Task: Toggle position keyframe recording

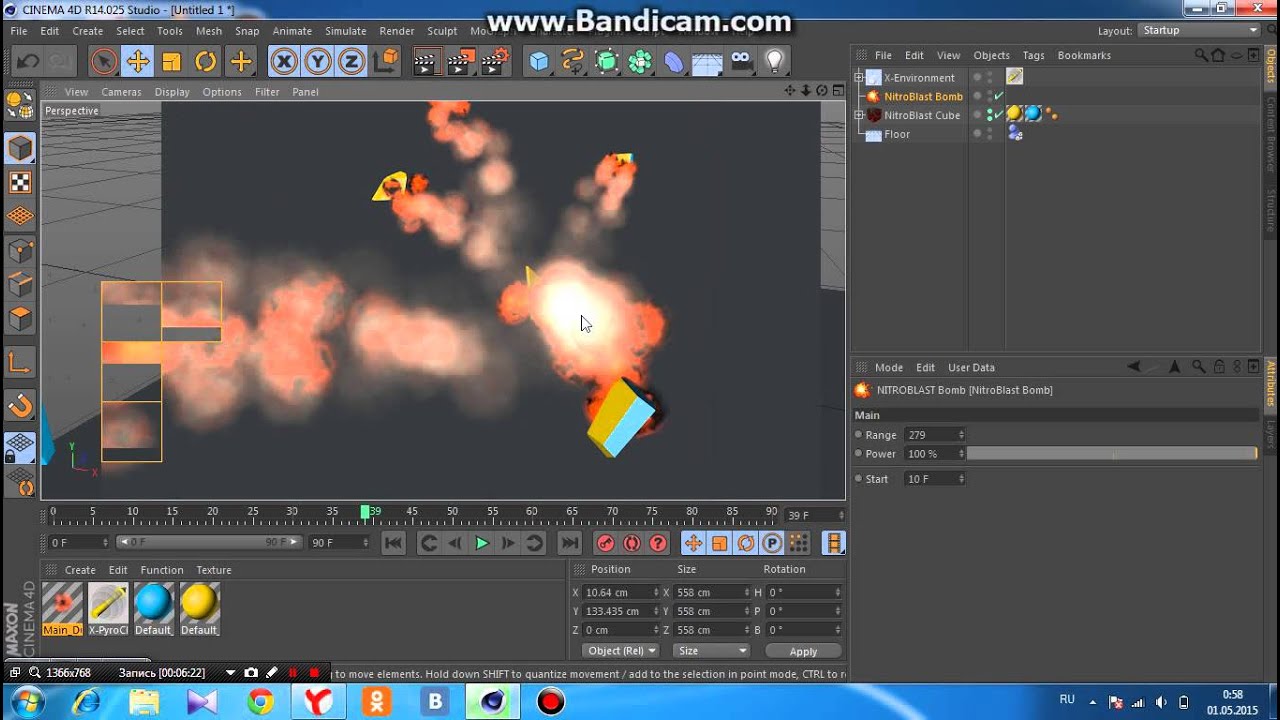Action: click(693, 543)
